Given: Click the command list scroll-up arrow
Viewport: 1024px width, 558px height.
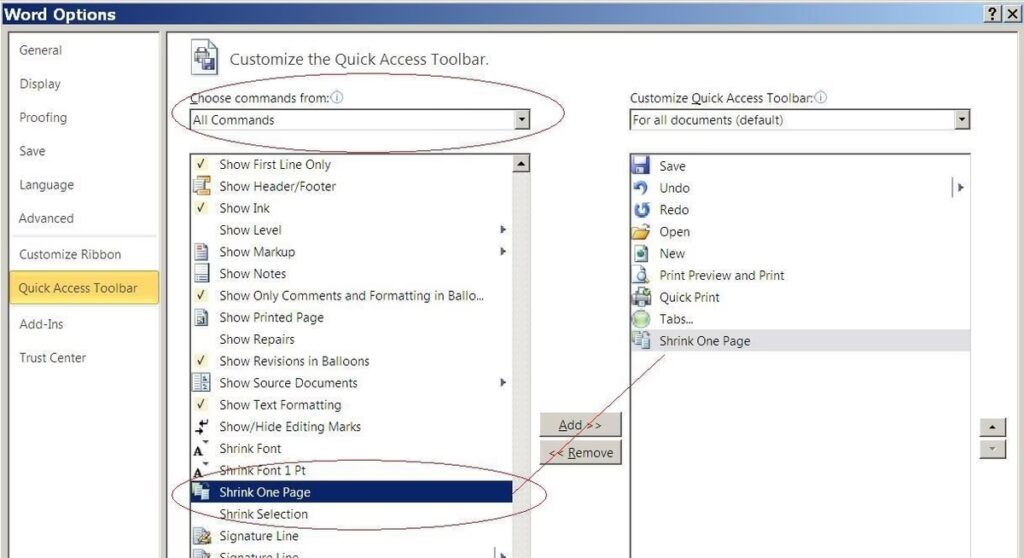Looking at the screenshot, I should tap(521, 164).
